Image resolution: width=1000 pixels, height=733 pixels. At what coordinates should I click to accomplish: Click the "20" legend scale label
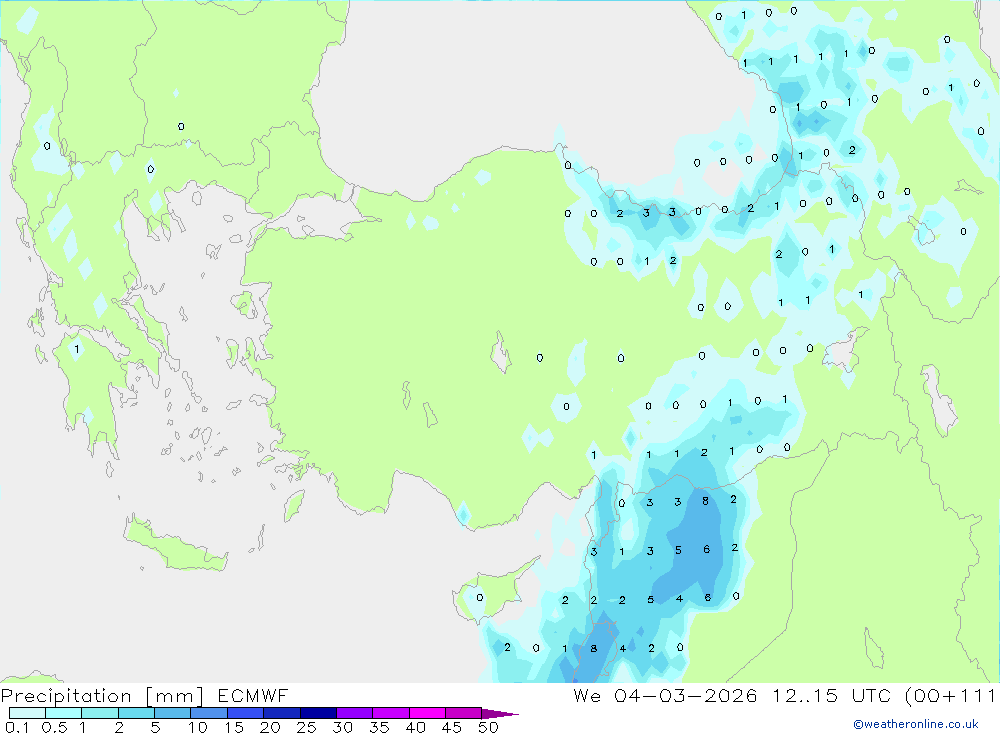pyautogui.click(x=270, y=727)
